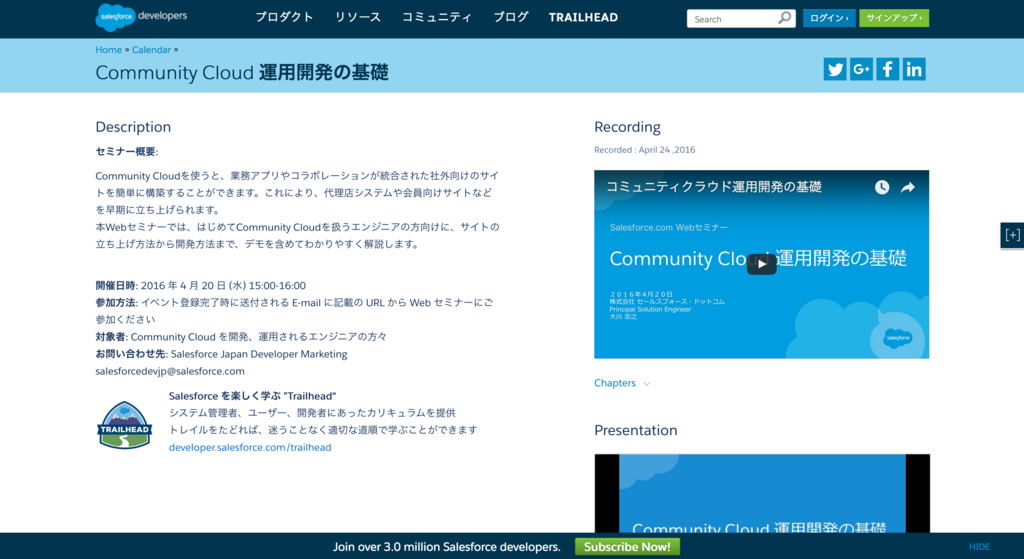
Task: Click the video share arrow icon
Action: [908, 187]
